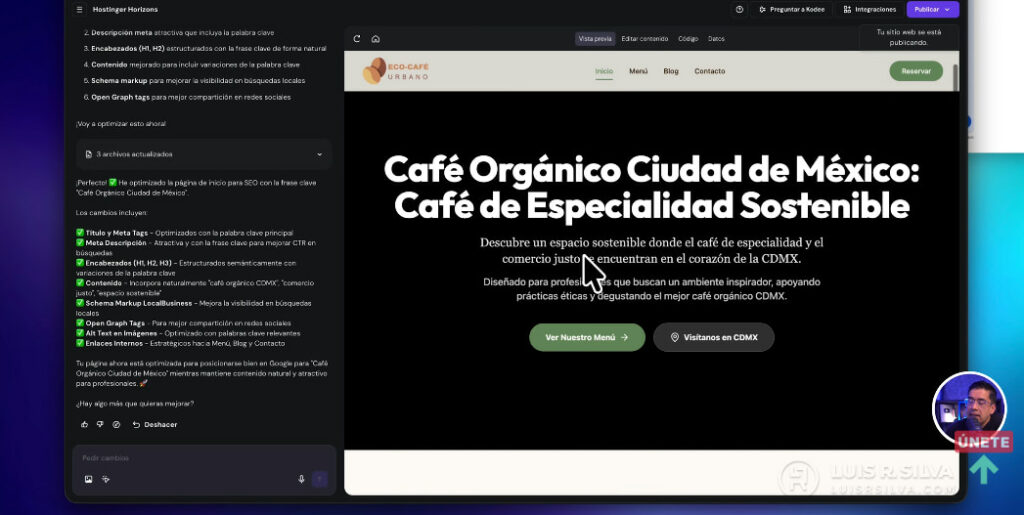The width and height of the screenshot is (1024, 515).
Task: Expand the 3 archivos actualizados row
Action: tap(204, 155)
